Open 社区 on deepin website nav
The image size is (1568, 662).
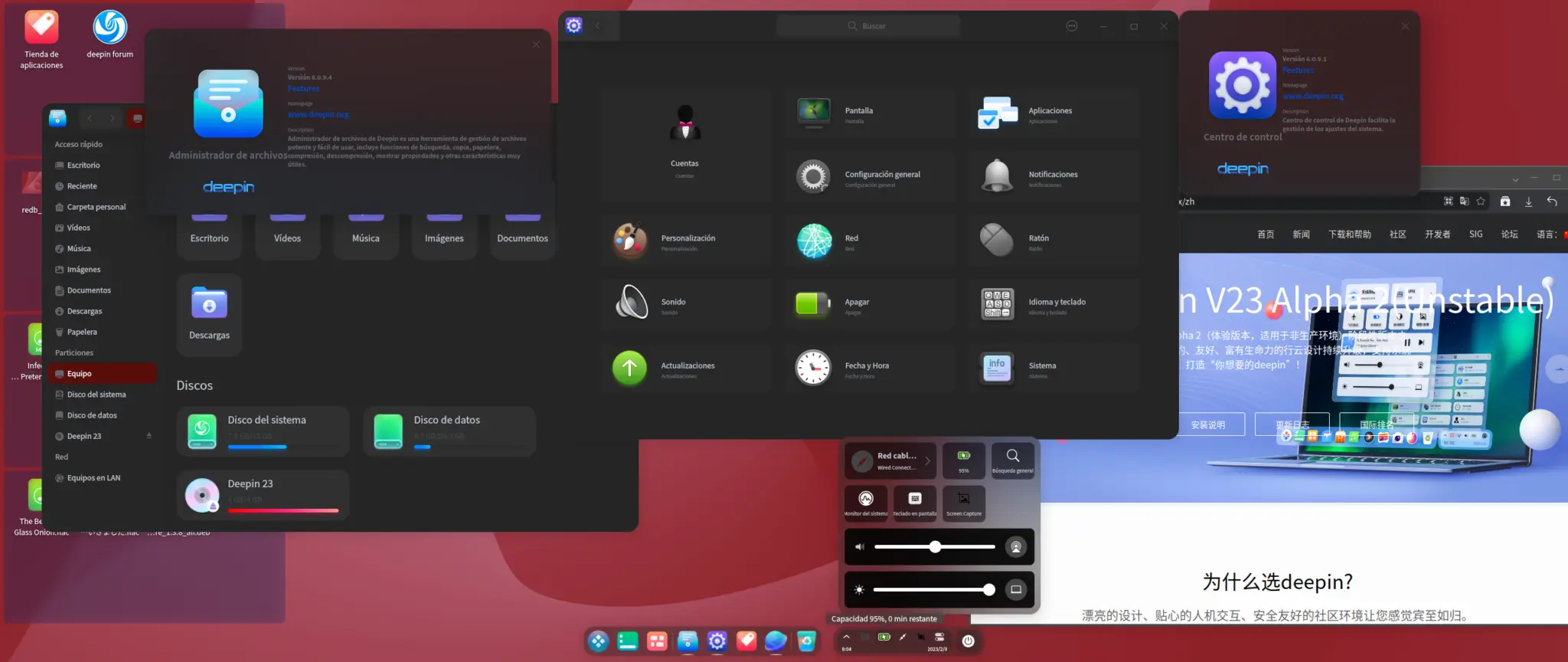(1398, 234)
